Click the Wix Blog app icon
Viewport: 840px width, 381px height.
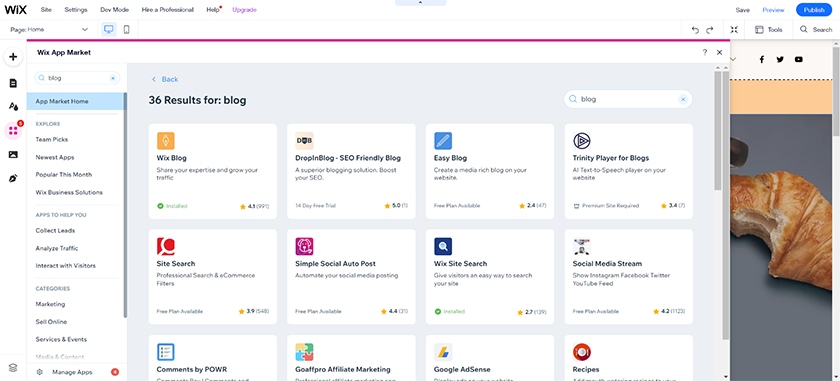coord(166,141)
